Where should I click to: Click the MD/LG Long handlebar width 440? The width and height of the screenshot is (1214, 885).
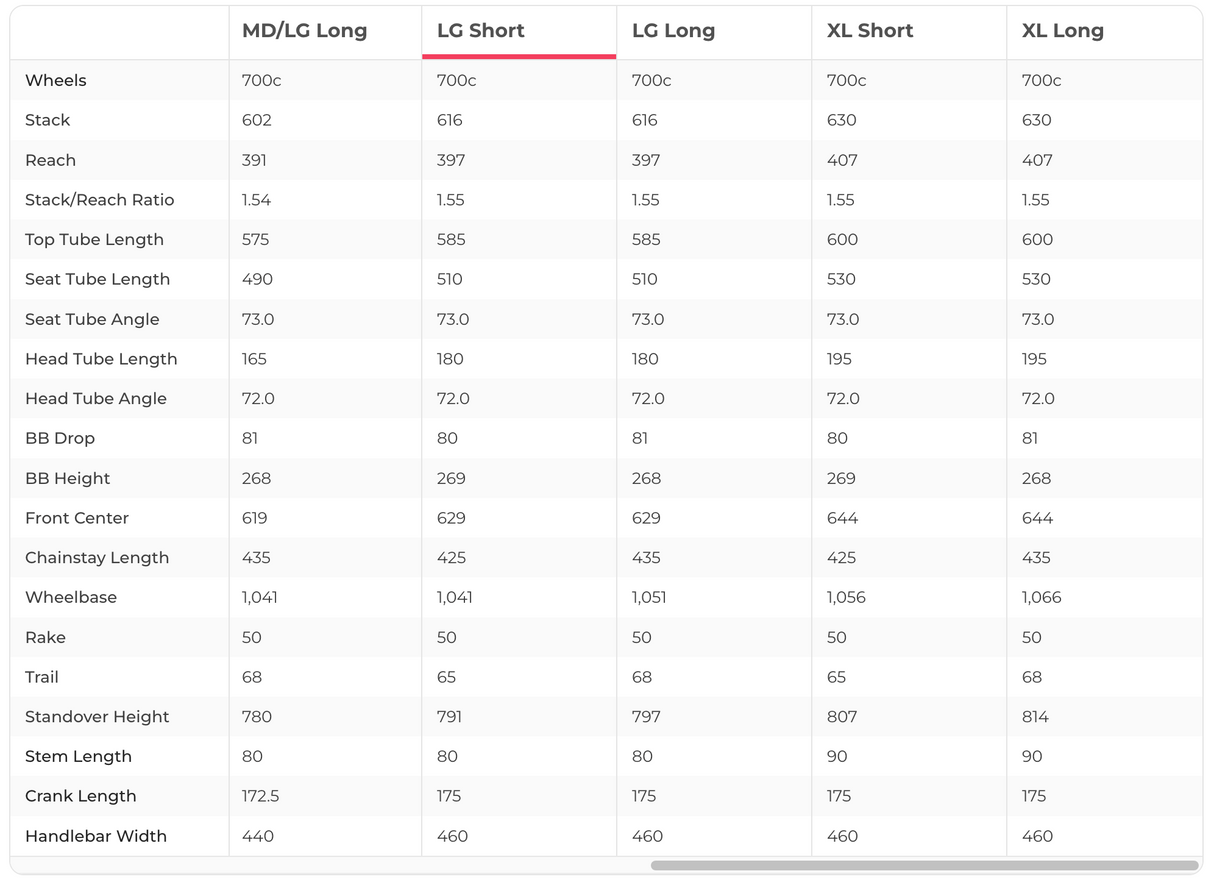pyautogui.click(x=258, y=836)
